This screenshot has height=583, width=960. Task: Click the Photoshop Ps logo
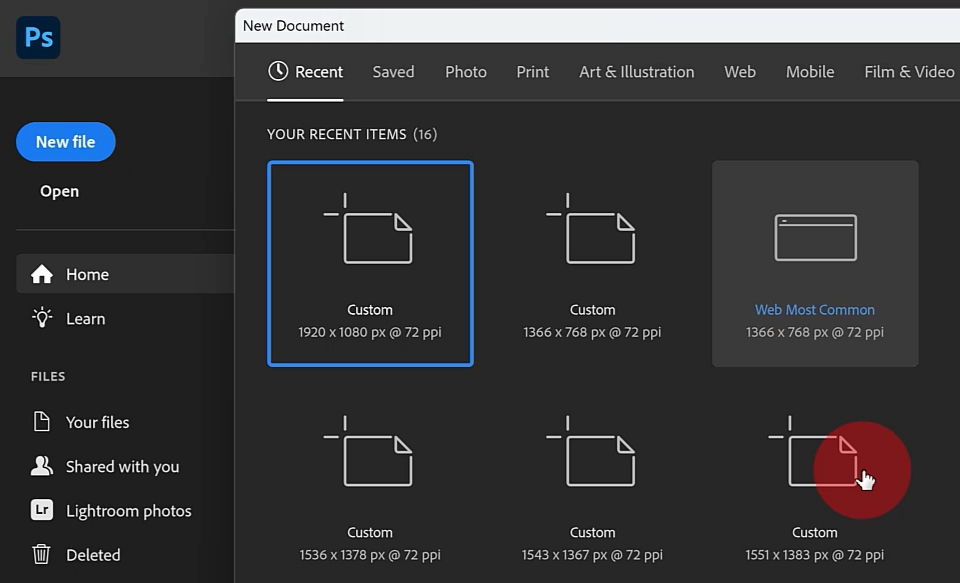point(38,37)
